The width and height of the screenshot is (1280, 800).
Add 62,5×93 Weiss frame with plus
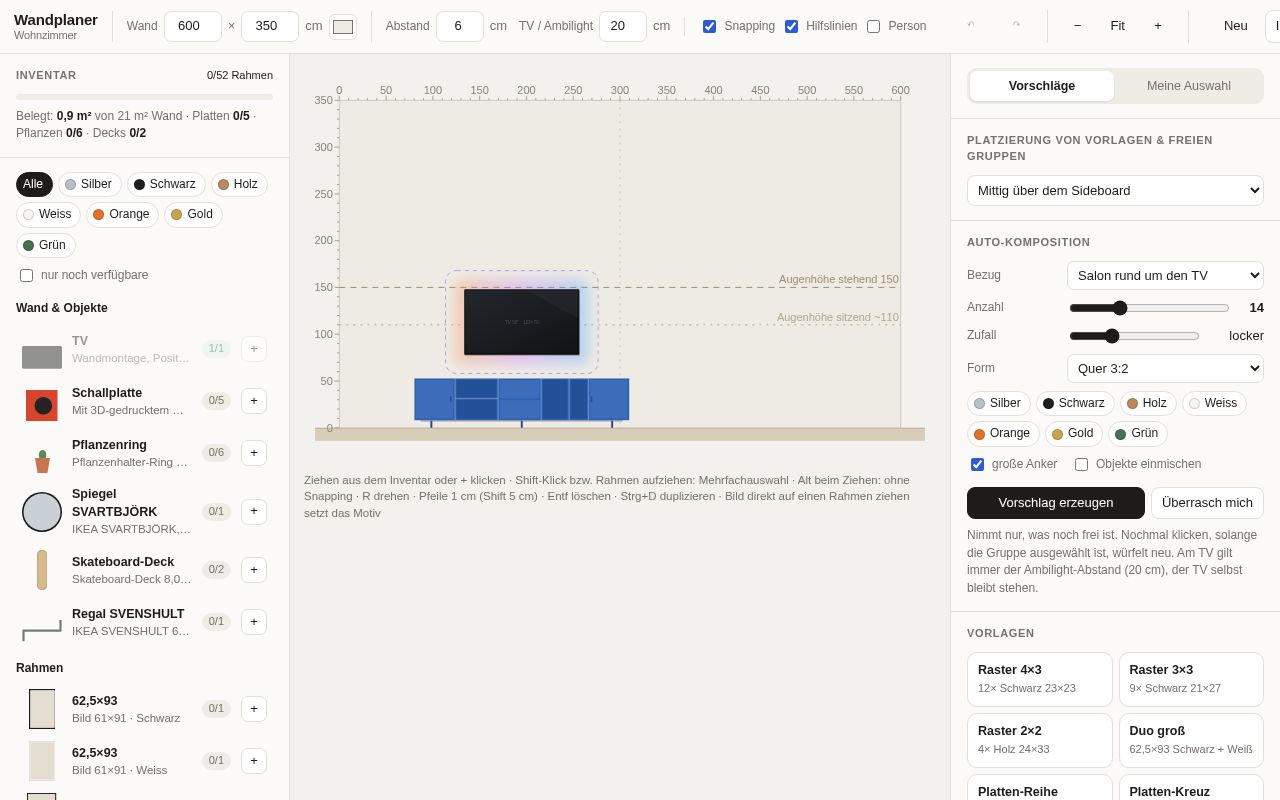pyautogui.click(x=254, y=761)
